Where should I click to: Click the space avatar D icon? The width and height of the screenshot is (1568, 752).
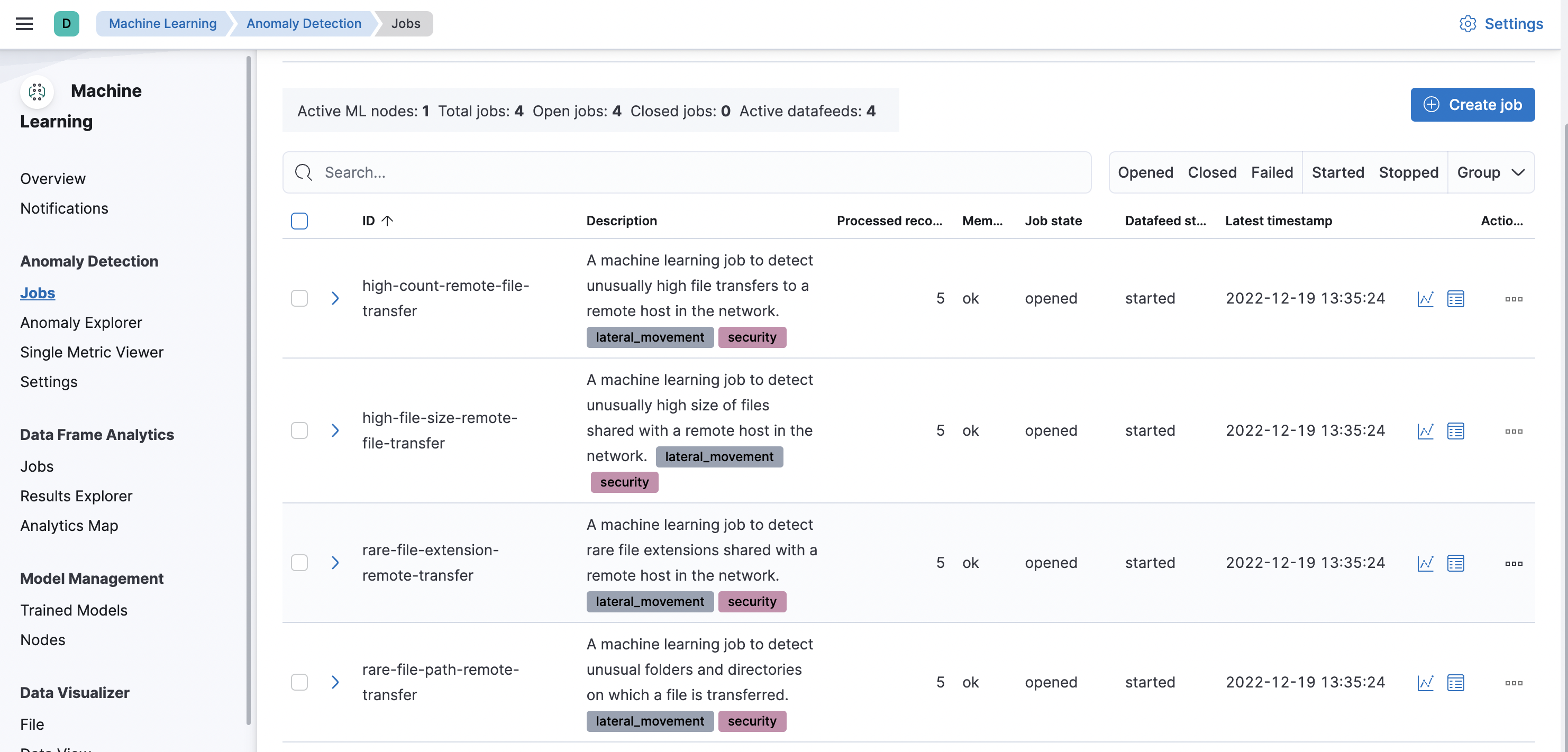coord(66,24)
